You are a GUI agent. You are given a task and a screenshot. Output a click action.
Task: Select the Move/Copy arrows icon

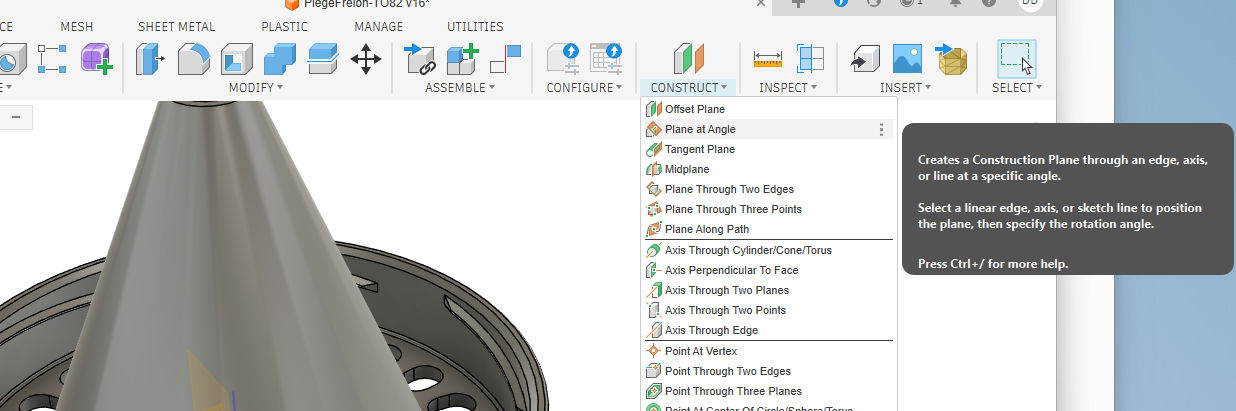365,59
